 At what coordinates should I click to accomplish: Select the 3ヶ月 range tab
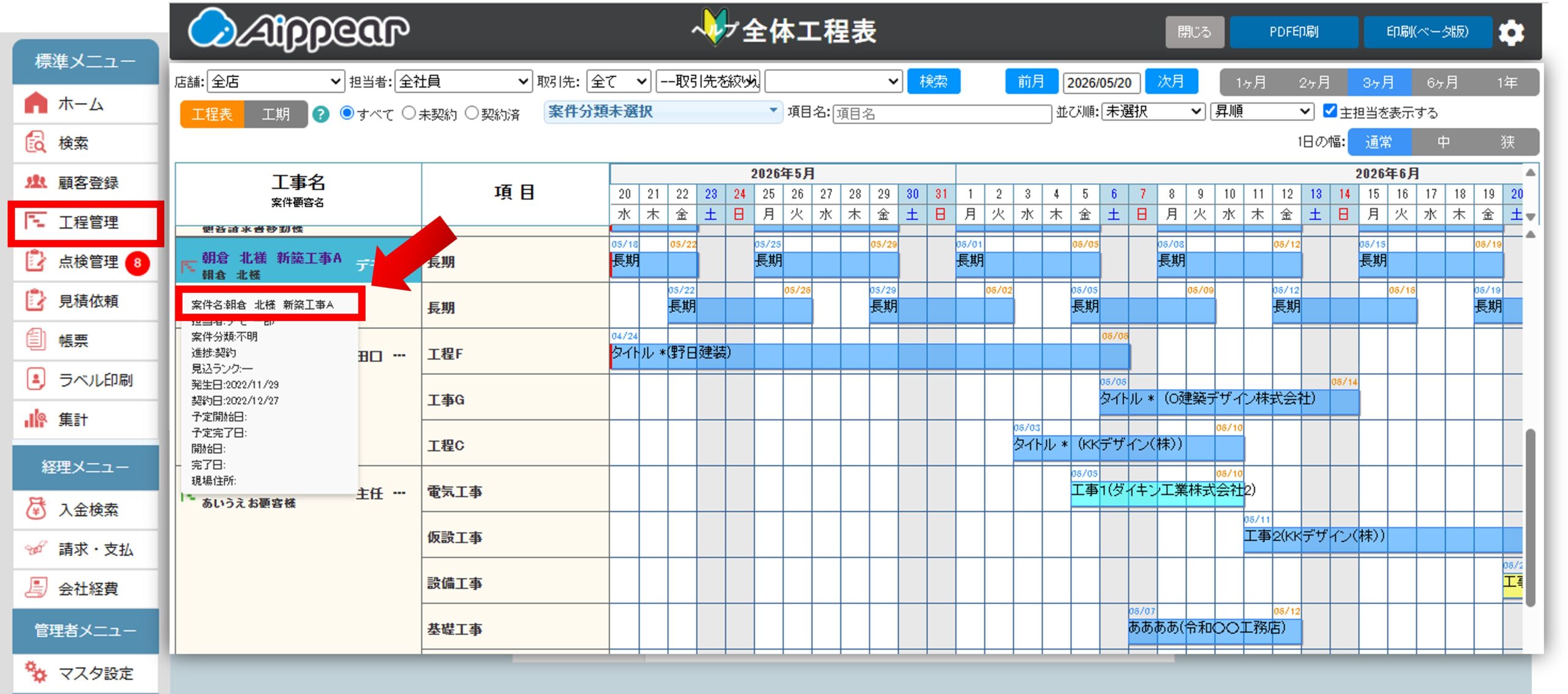click(x=1379, y=82)
